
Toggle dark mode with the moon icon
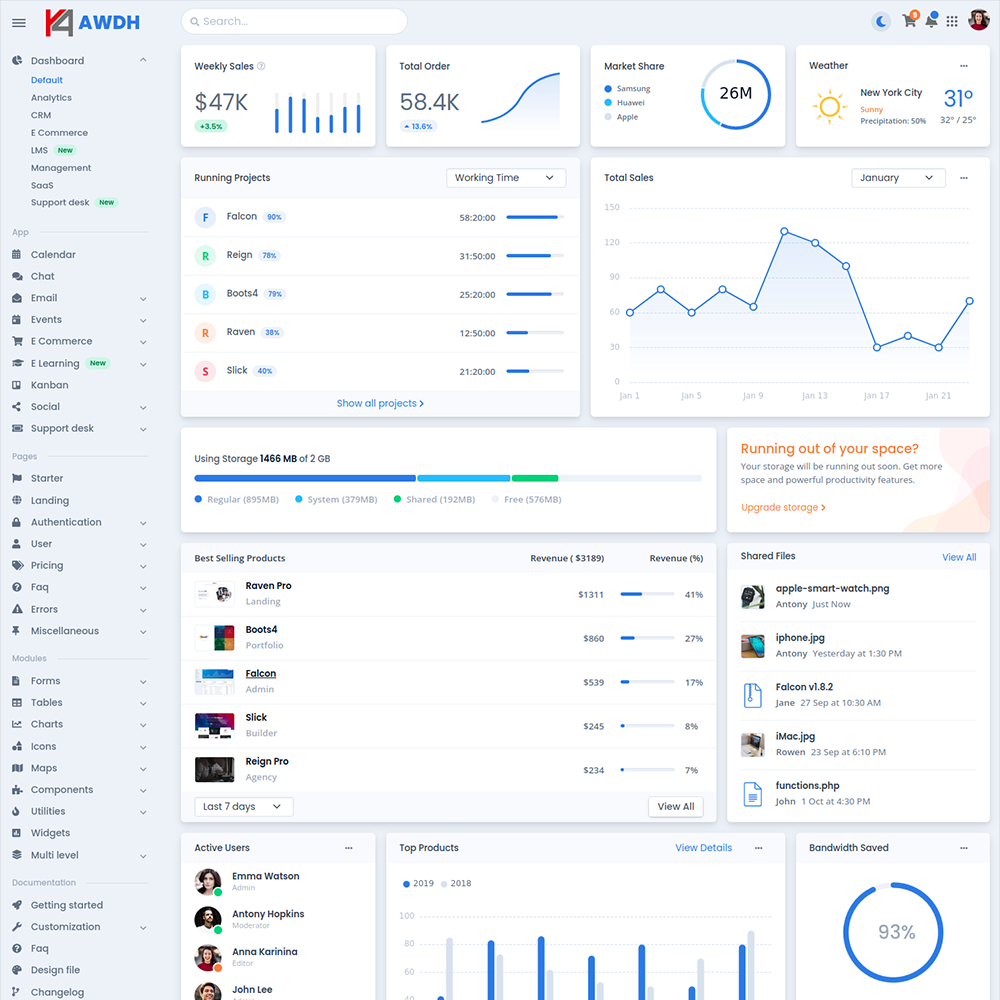(881, 21)
